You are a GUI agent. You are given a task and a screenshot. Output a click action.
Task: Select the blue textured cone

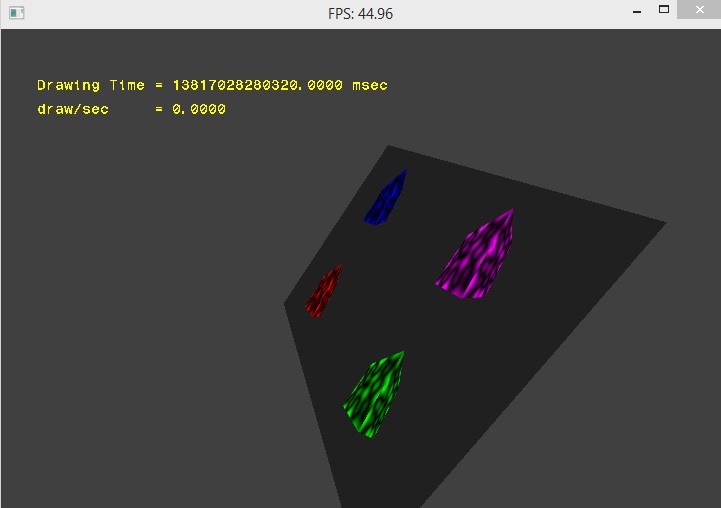[385, 198]
